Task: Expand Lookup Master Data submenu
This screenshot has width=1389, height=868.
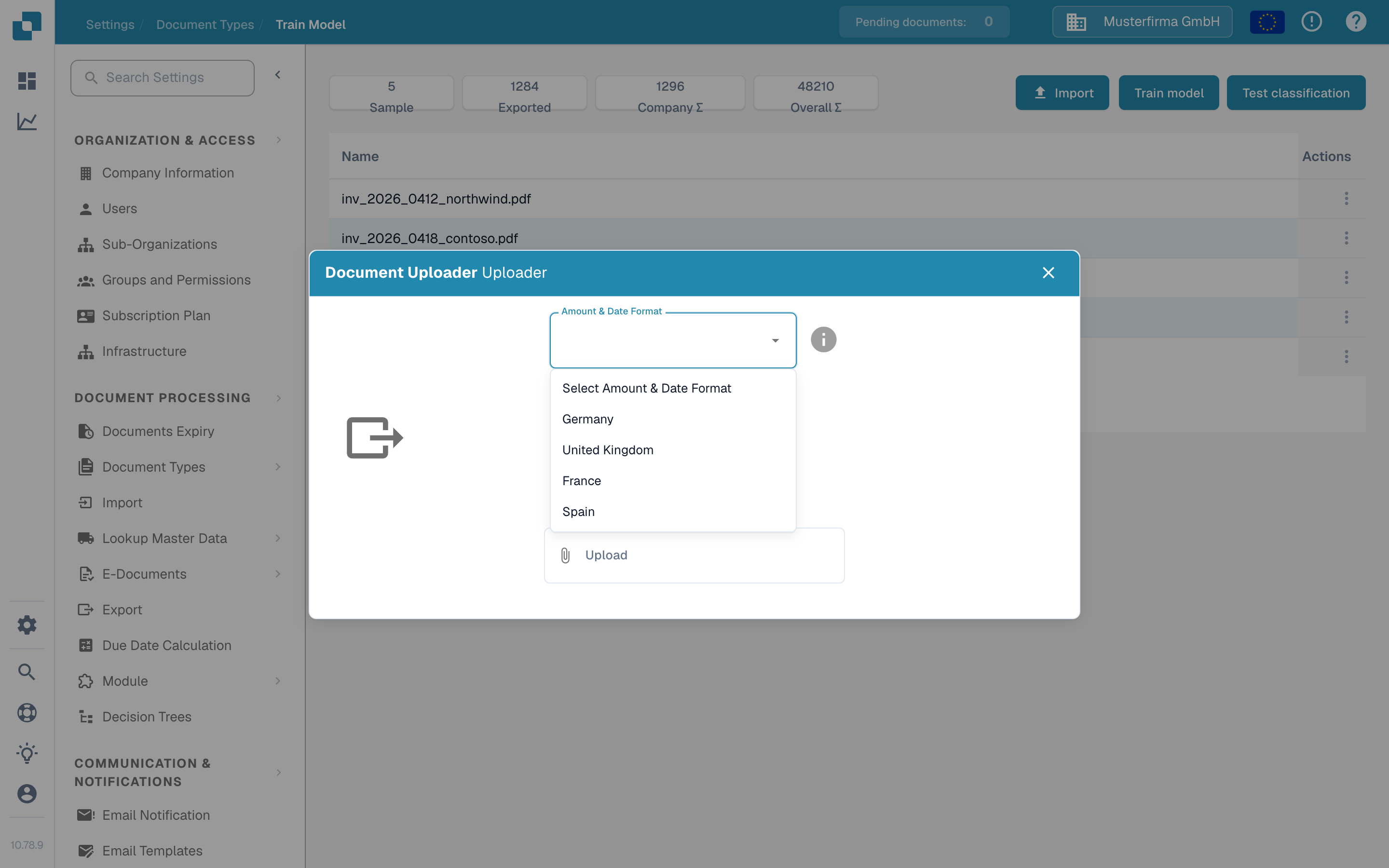Action: coord(278,538)
